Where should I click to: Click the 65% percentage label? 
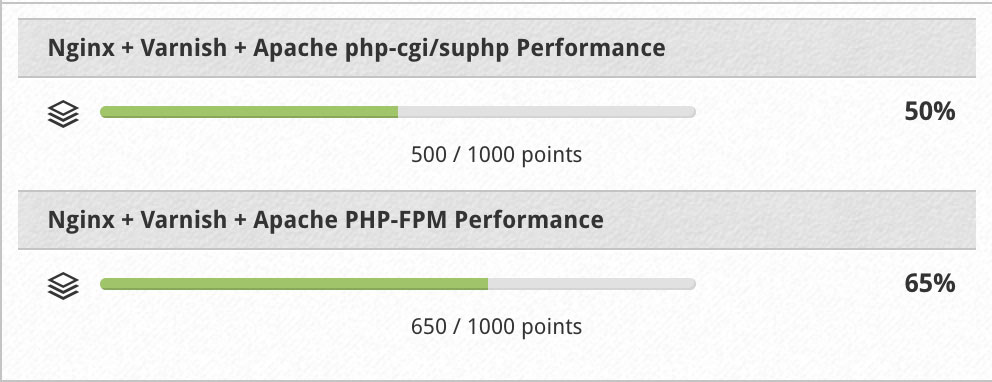(929, 284)
